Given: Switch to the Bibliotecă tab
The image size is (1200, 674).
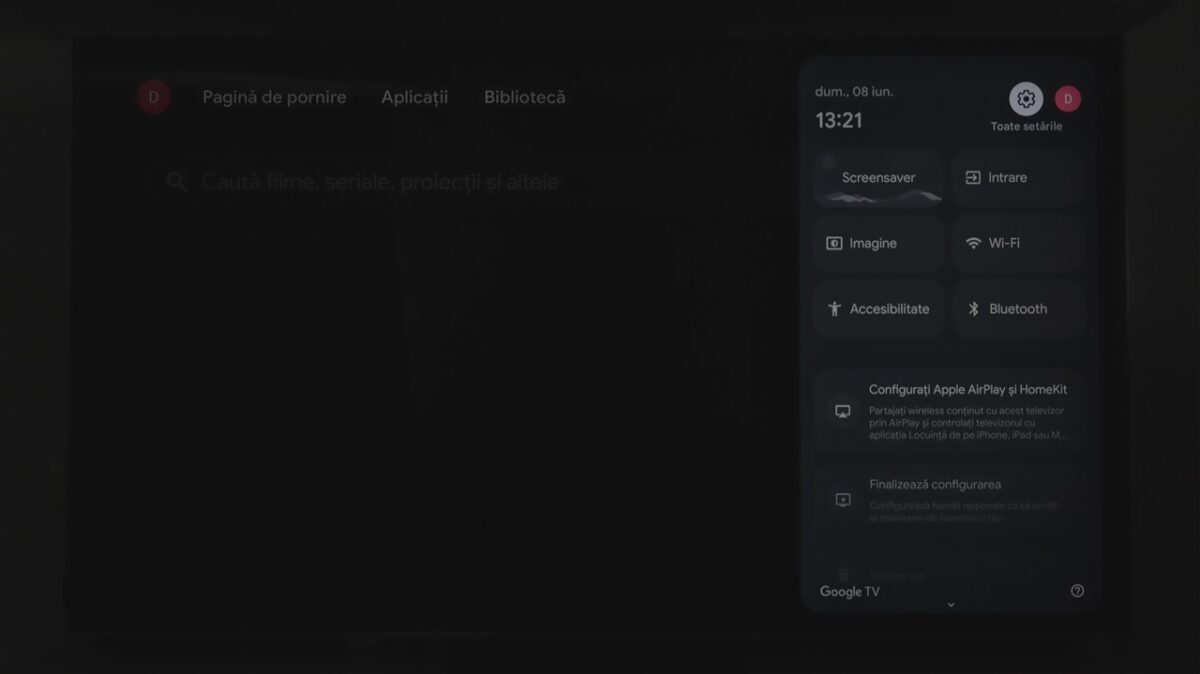Looking at the screenshot, I should (x=524, y=97).
